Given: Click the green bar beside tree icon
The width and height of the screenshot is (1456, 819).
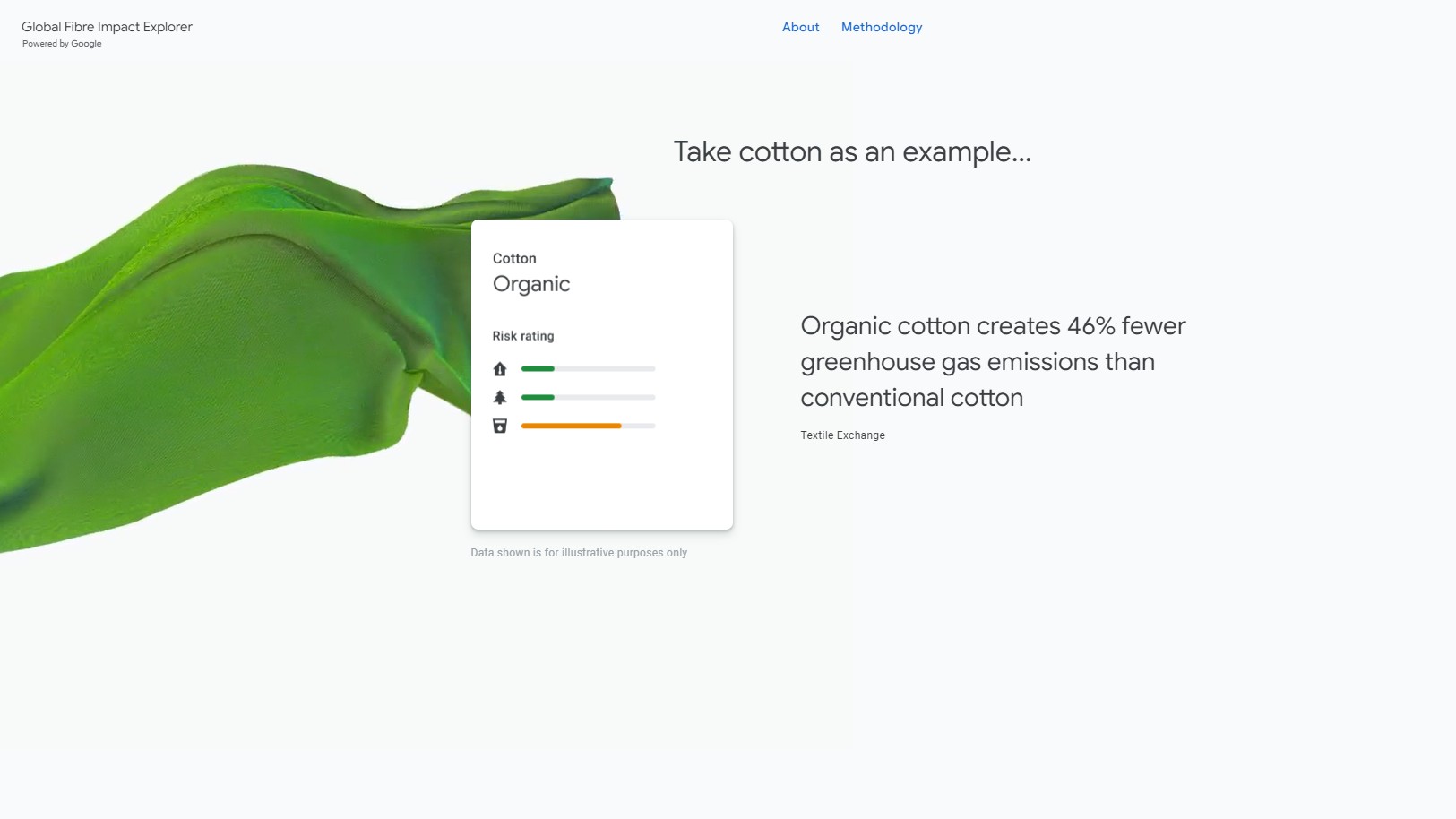Looking at the screenshot, I should point(538,397).
